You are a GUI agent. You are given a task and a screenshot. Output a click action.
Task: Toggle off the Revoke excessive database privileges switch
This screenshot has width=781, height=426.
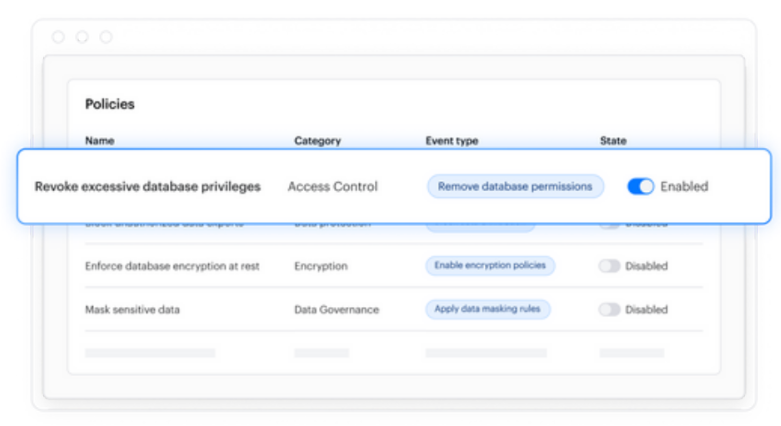[x=640, y=187]
